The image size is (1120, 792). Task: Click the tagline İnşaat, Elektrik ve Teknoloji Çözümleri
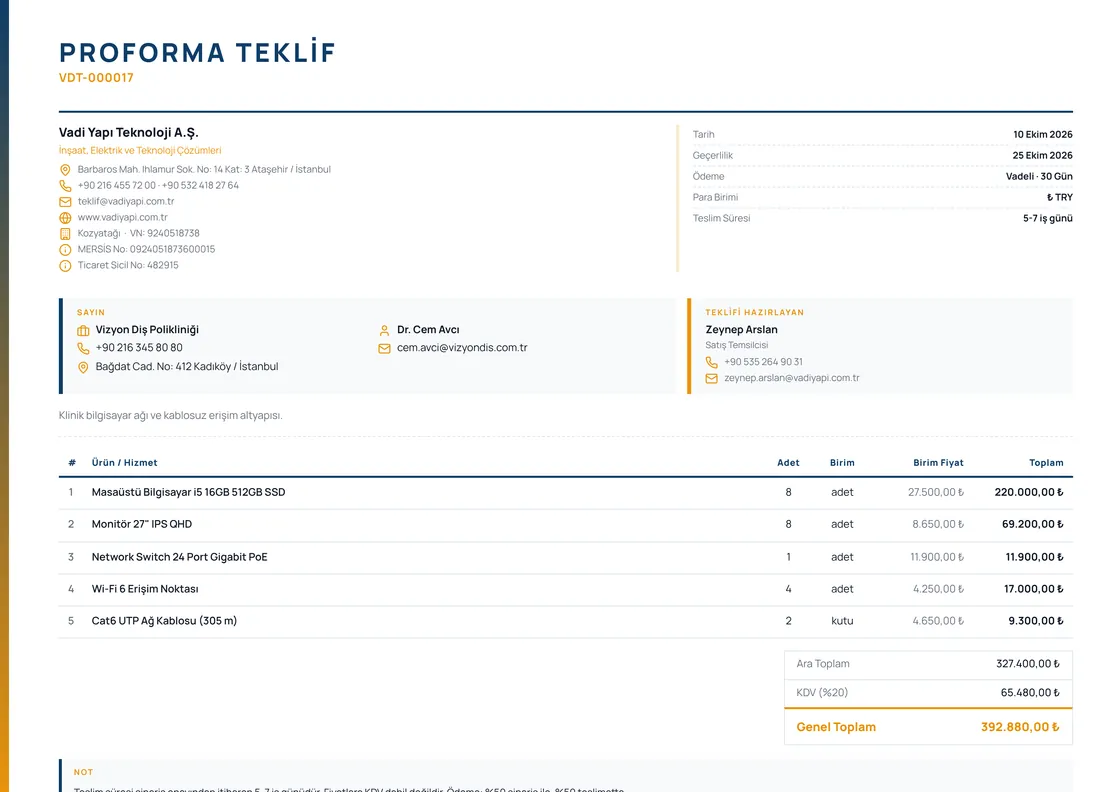pos(140,151)
